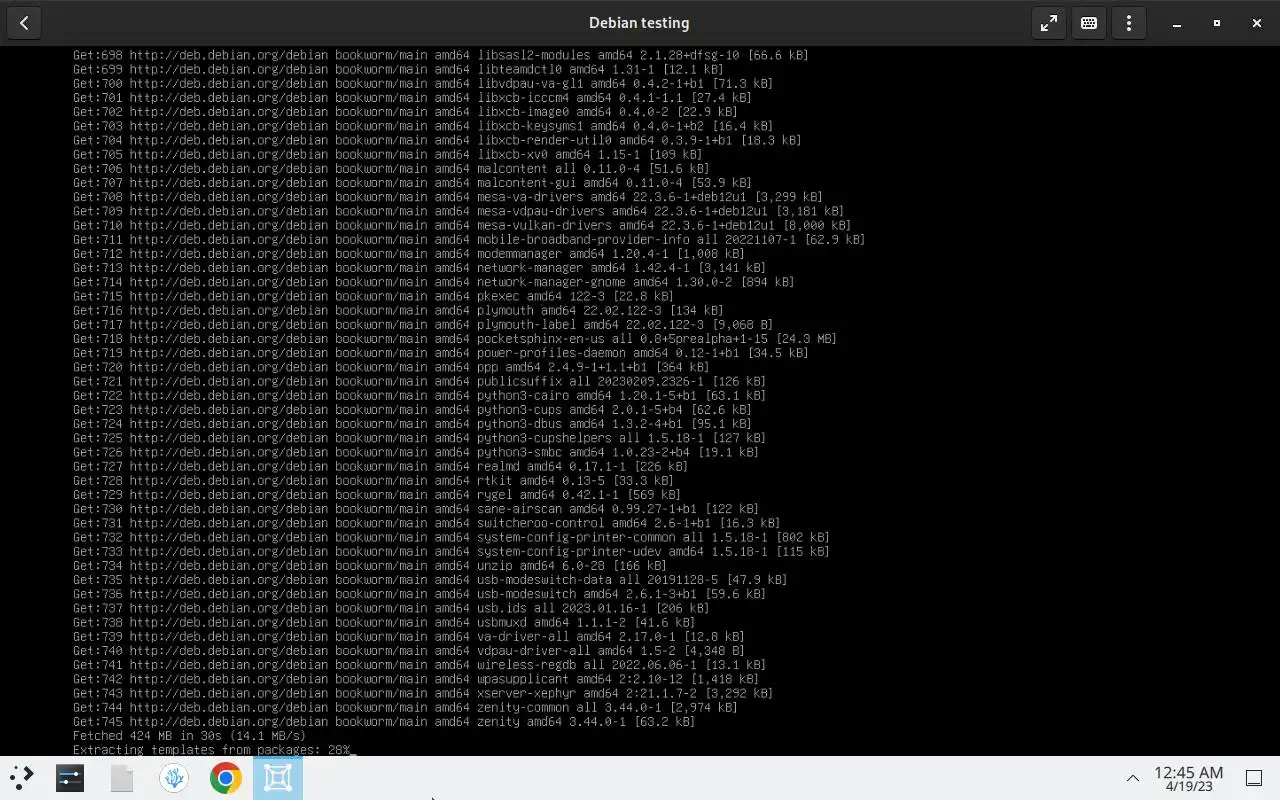The height and width of the screenshot is (800, 1280).
Task: Enter fullscreen mode for the virtual machine
Action: tap(1048, 23)
